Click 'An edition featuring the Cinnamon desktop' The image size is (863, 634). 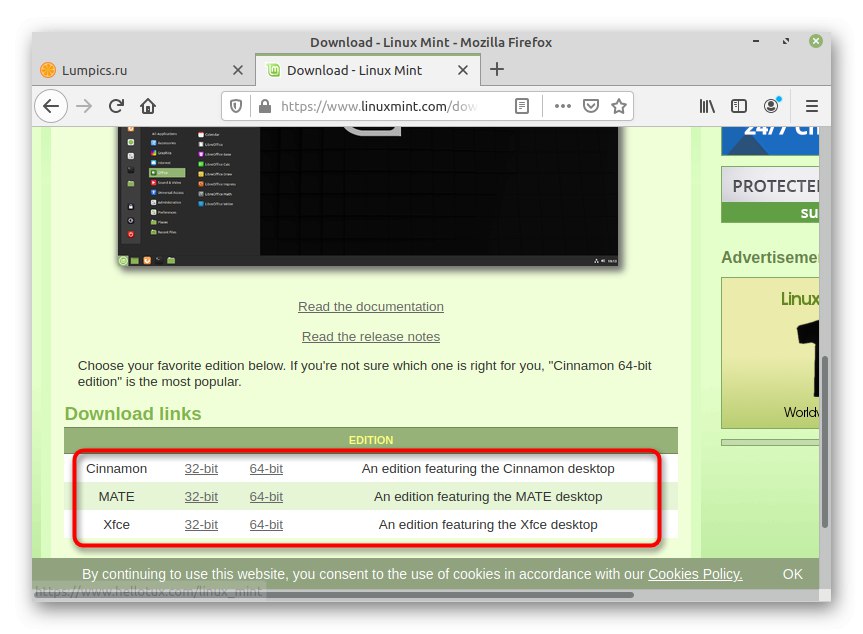coord(488,468)
